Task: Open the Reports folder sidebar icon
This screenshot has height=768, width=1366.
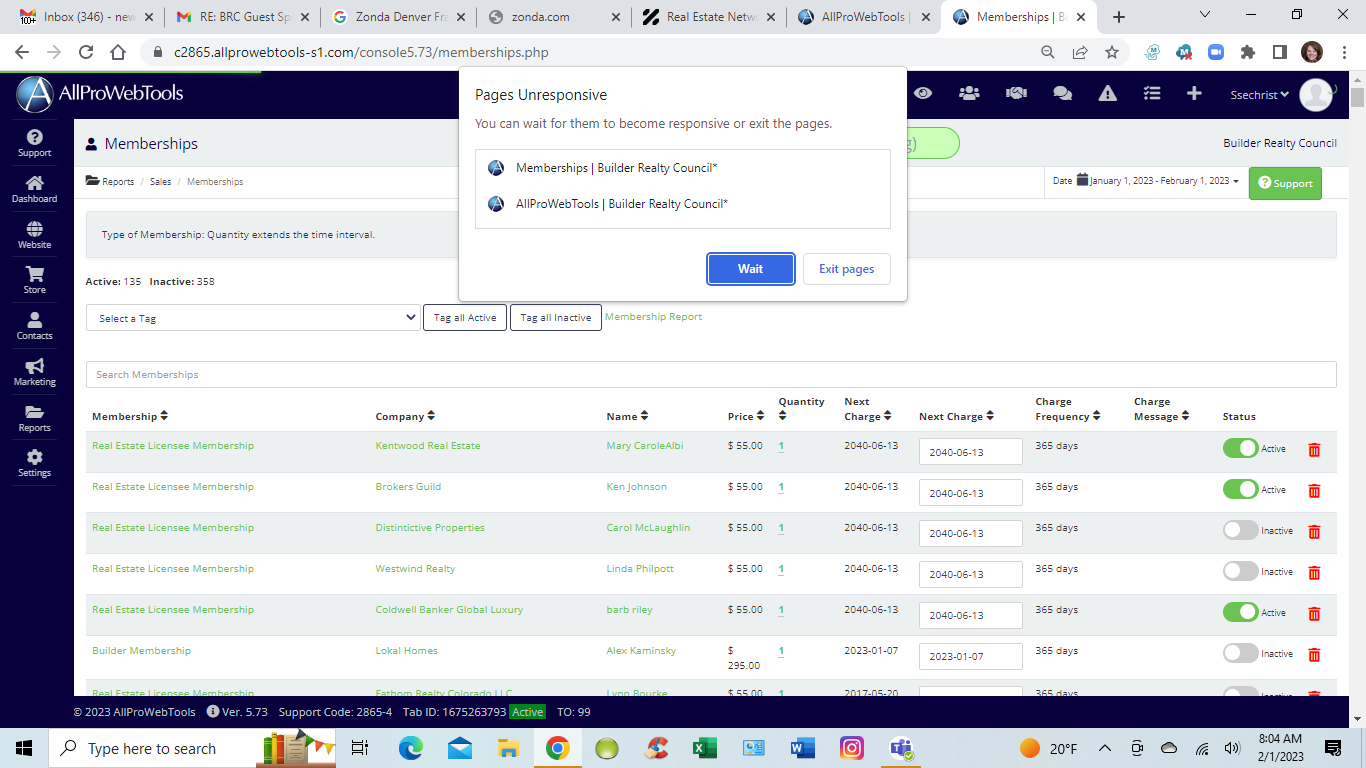Action: (34, 418)
